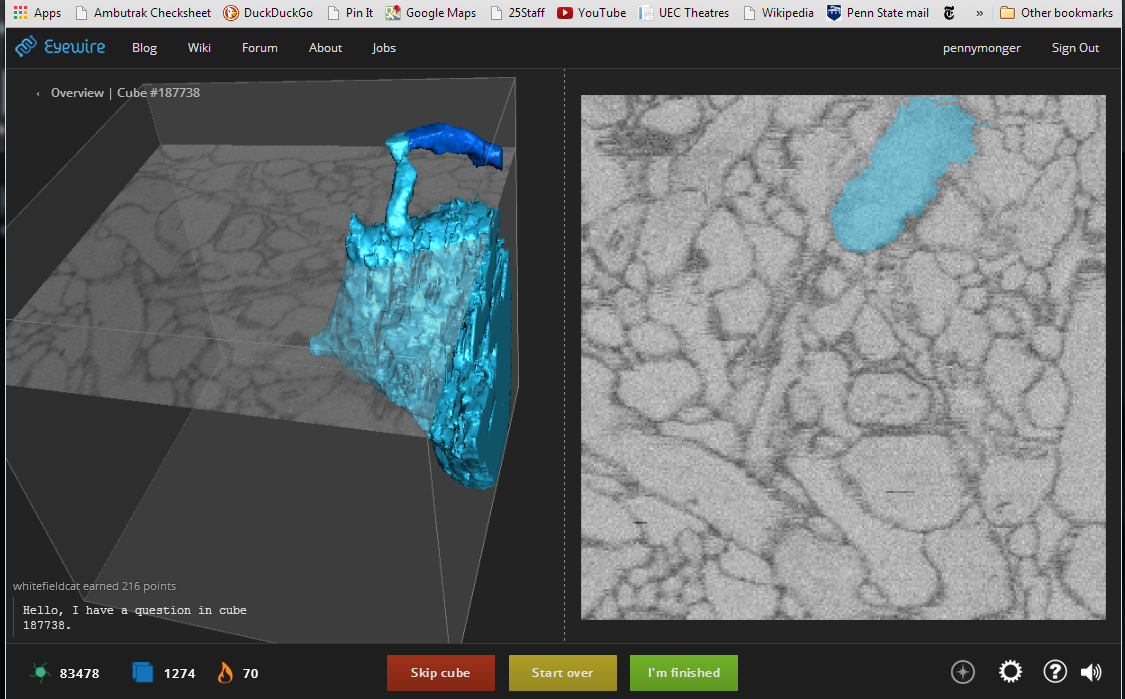
Task: Go back using the Overview arrow
Action: 39,93
